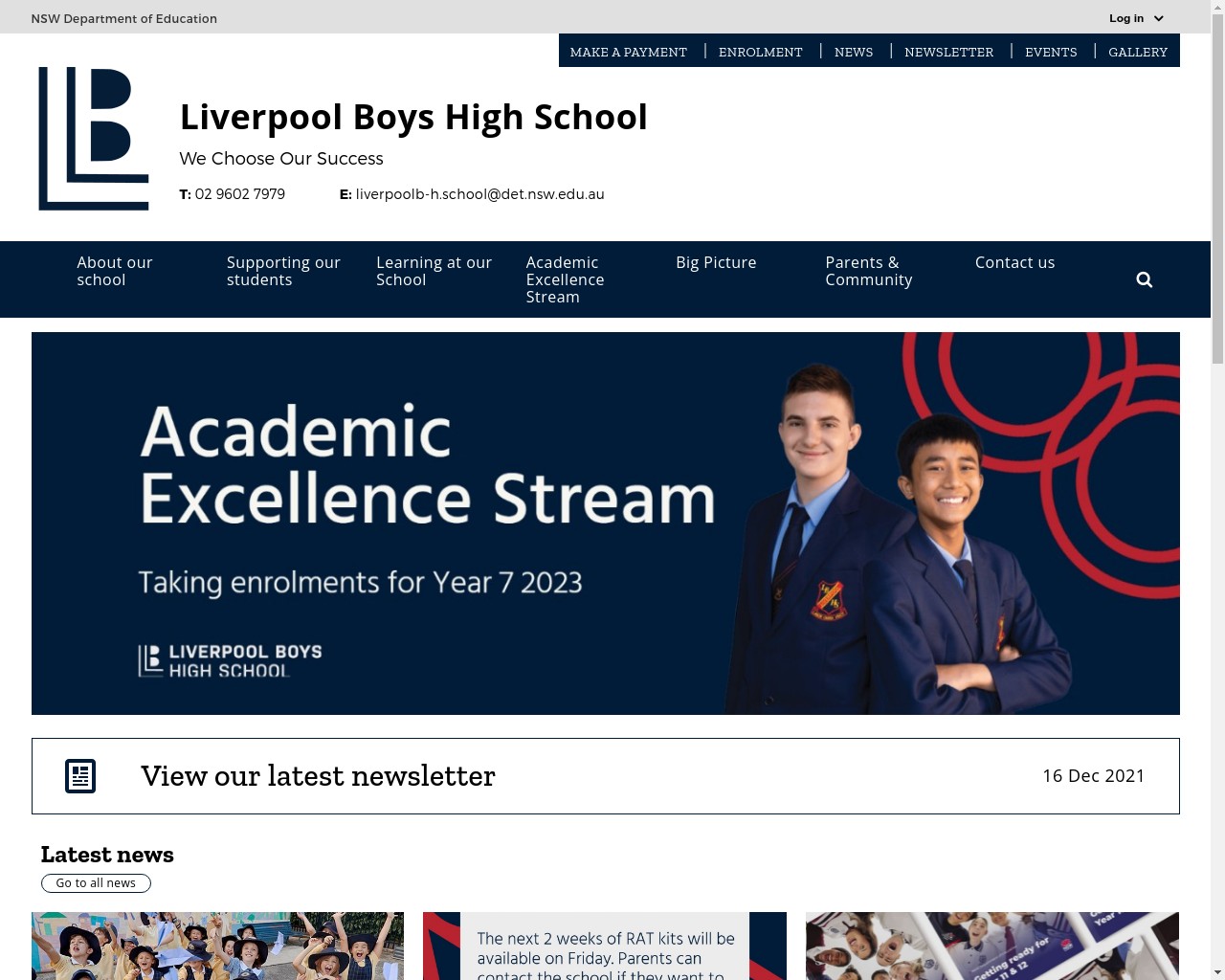Open Learning at our School menu
The width and height of the screenshot is (1225, 980).
(434, 271)
